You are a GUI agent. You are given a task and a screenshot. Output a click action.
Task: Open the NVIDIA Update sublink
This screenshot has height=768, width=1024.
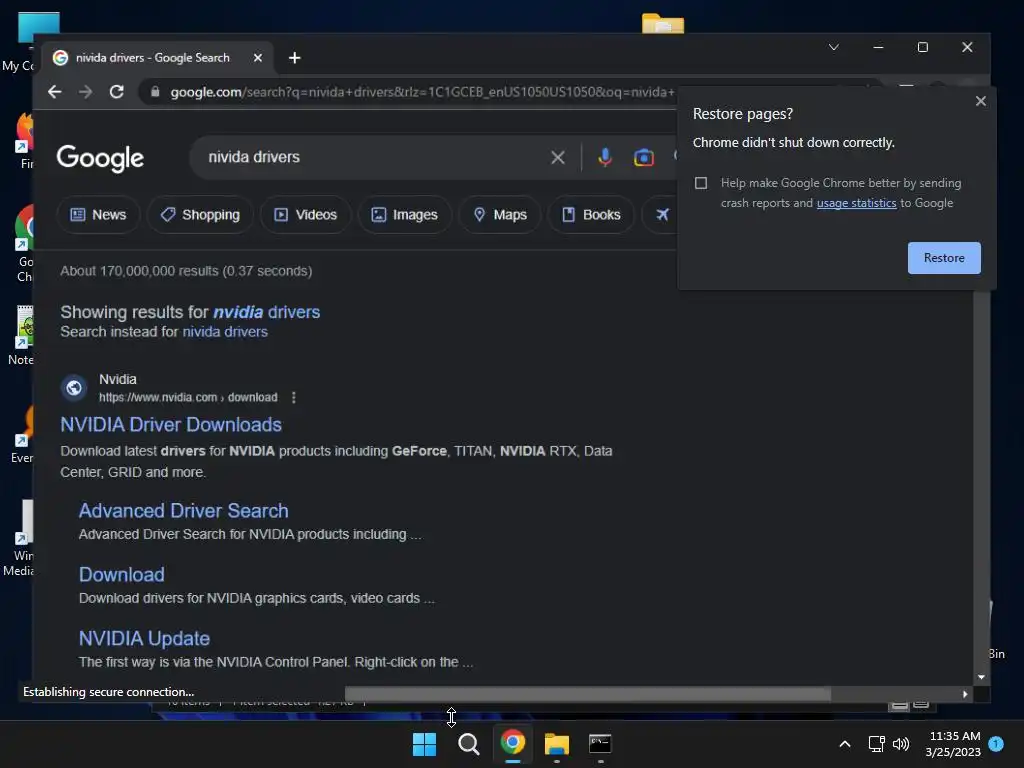pyautogui.click(x=144, y=639)
